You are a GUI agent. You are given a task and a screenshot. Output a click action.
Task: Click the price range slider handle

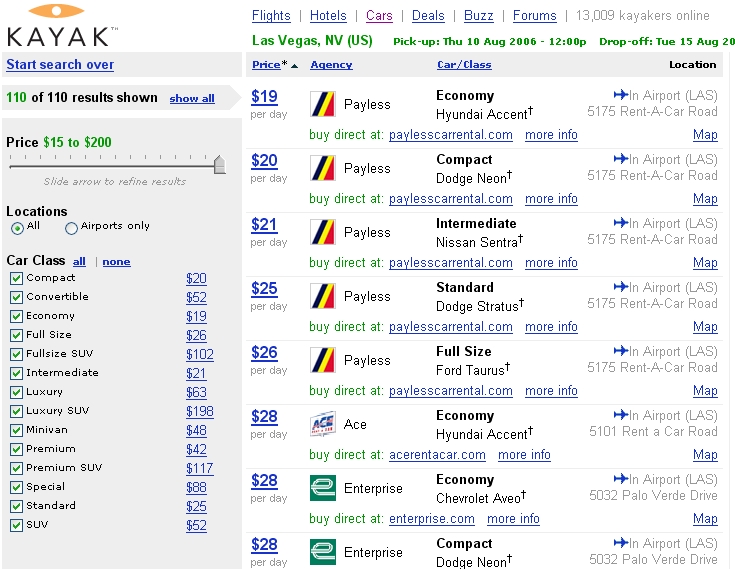[x=219, y=165]
